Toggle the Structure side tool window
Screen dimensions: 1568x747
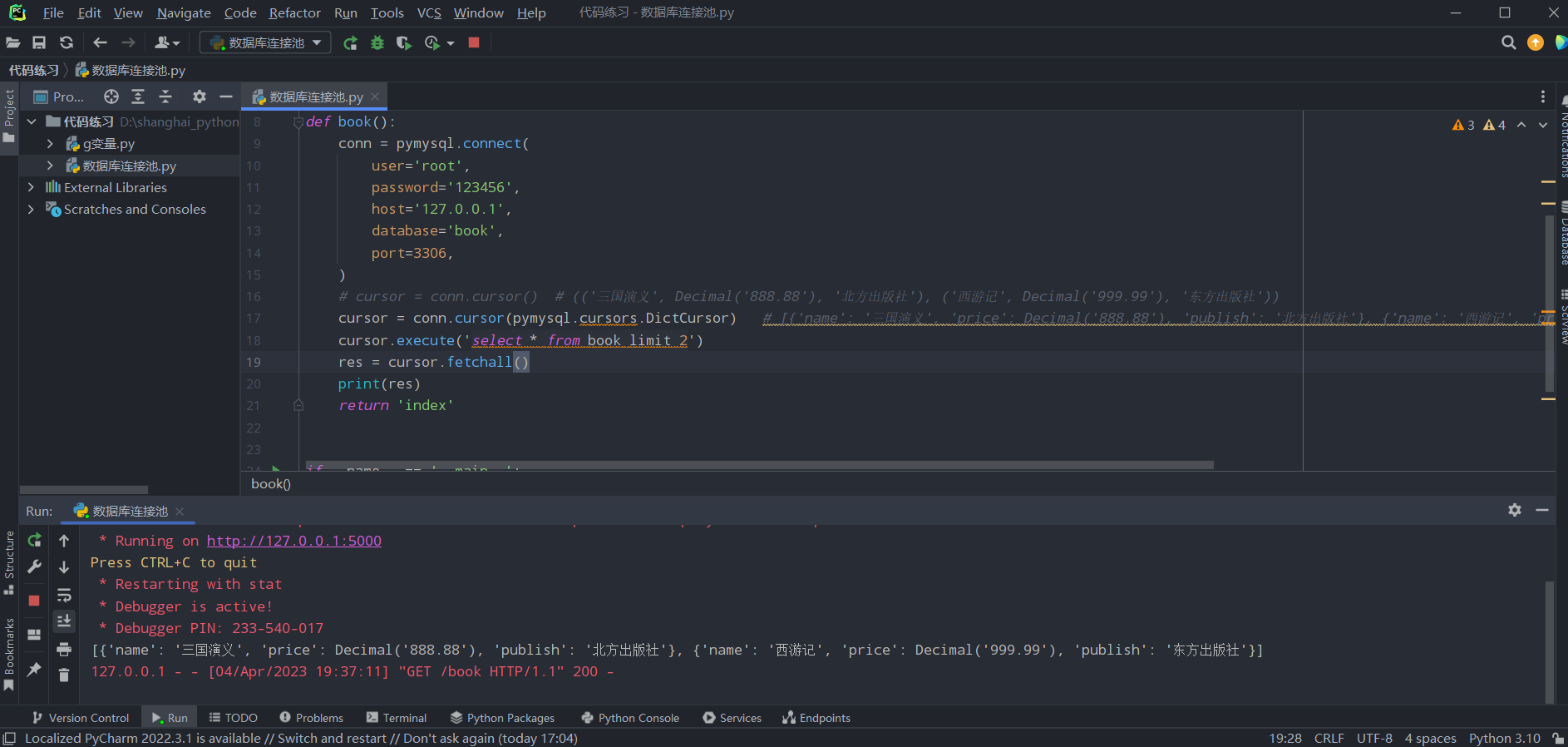[x=9, y=562]
